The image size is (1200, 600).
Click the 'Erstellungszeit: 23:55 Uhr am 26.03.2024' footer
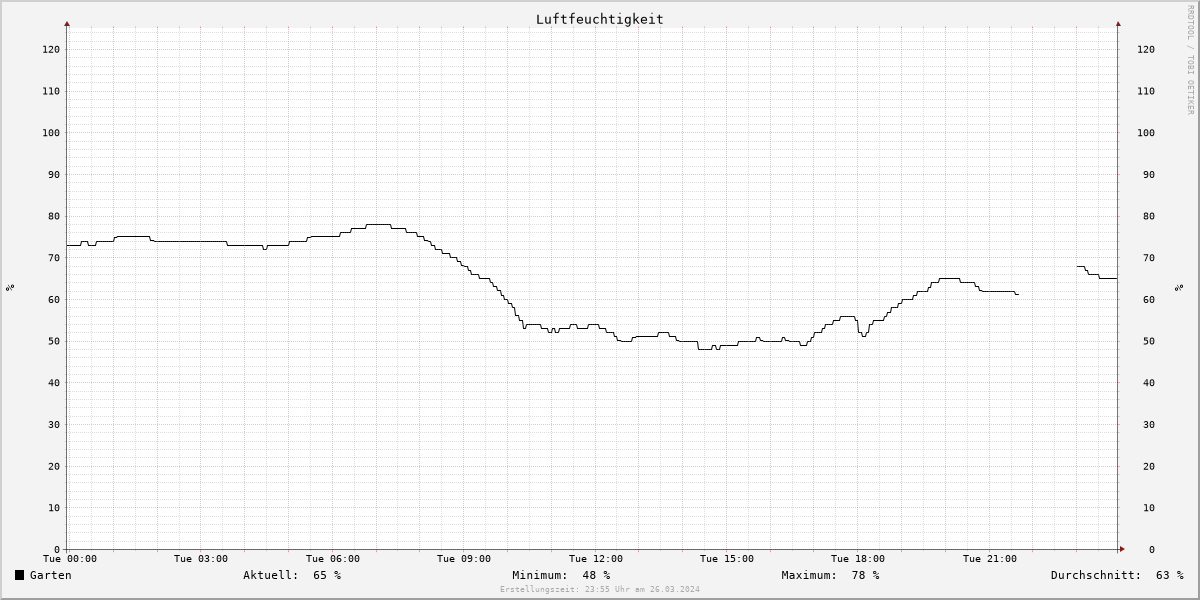click(599, 589)
